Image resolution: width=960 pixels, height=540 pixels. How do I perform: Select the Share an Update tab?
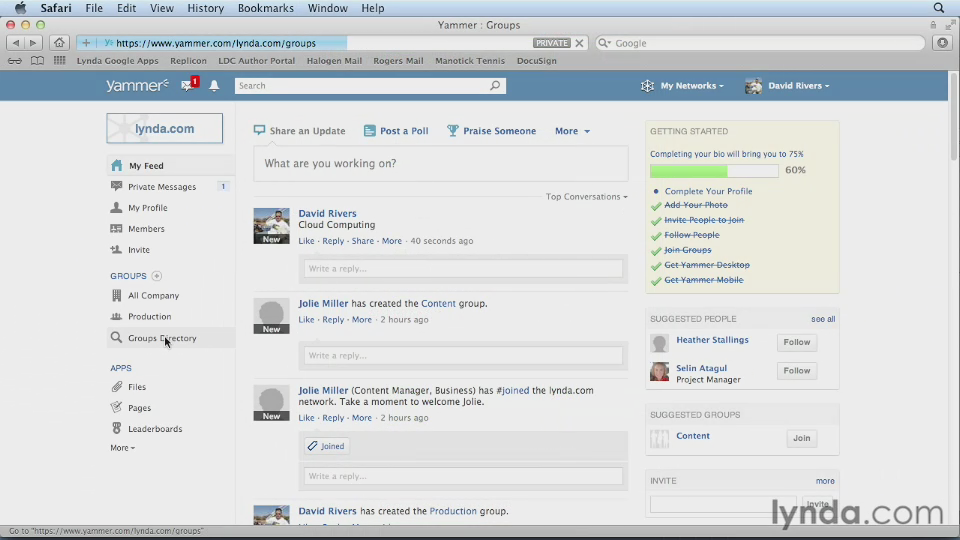299,131
